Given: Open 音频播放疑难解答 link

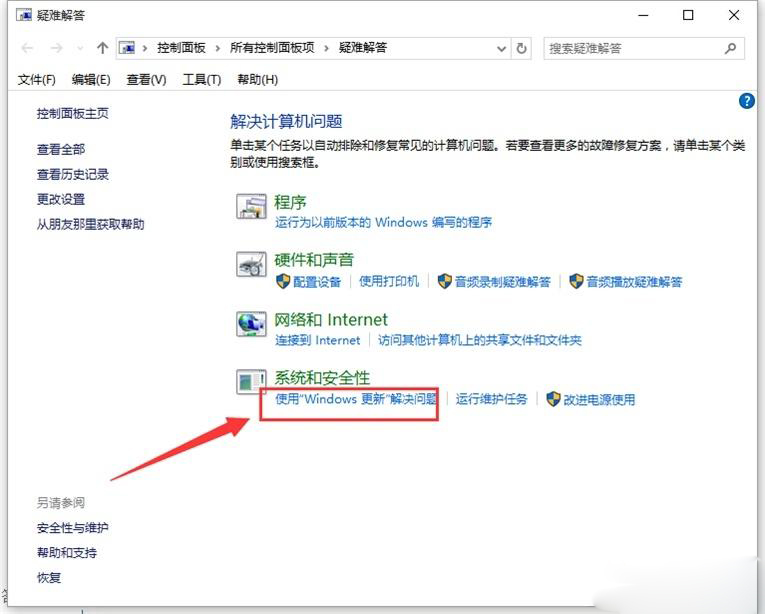Looking at the screenshot, I should tap(634, 282).
